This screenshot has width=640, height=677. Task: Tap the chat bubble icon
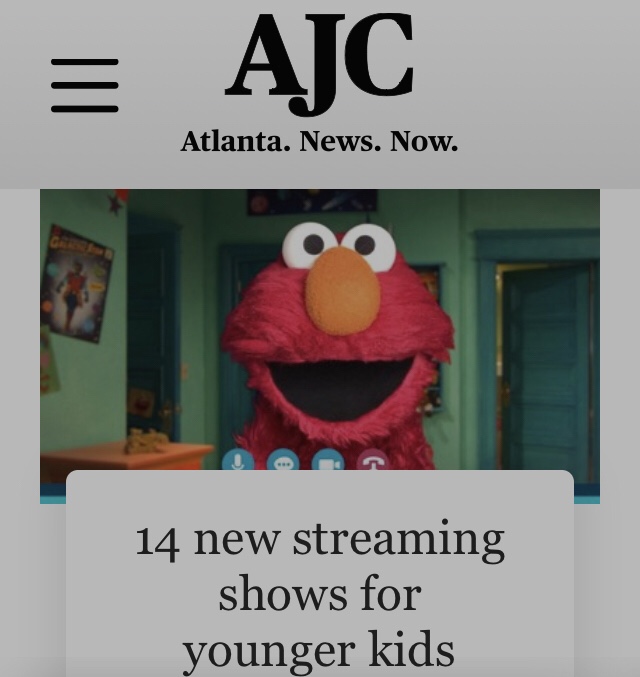[283, 460]
